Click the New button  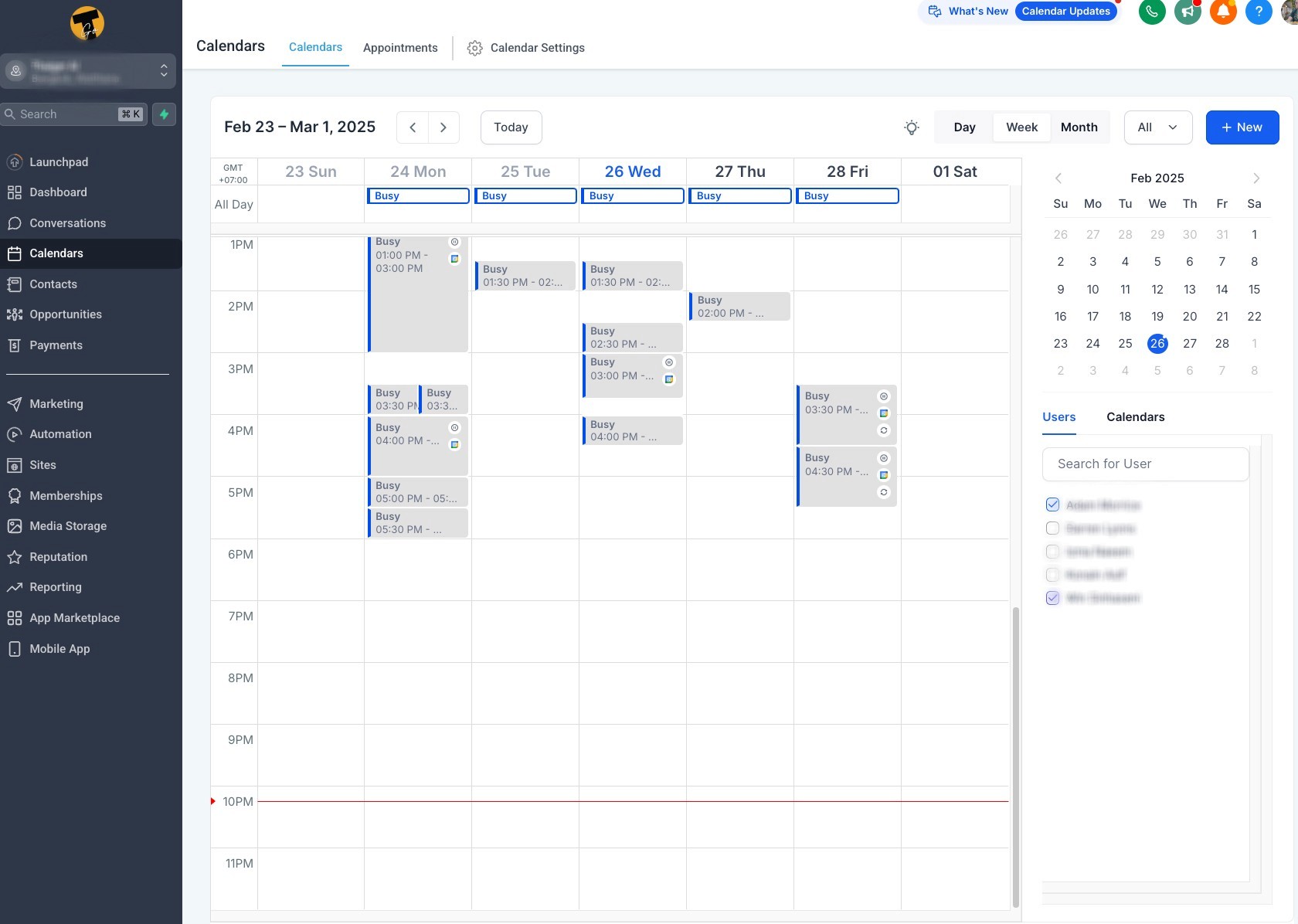[x=1242, y=127]
